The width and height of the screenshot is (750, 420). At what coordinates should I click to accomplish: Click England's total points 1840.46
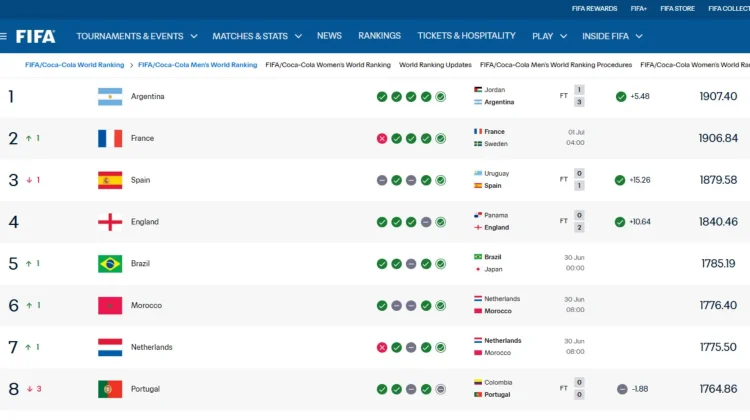coord(718,222)
